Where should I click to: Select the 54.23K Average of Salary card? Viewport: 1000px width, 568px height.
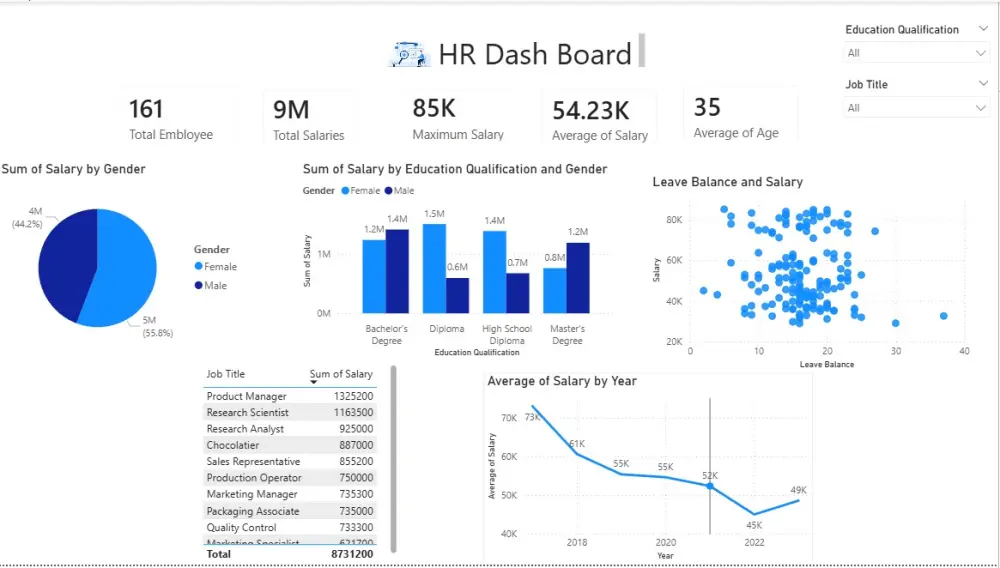600,119
